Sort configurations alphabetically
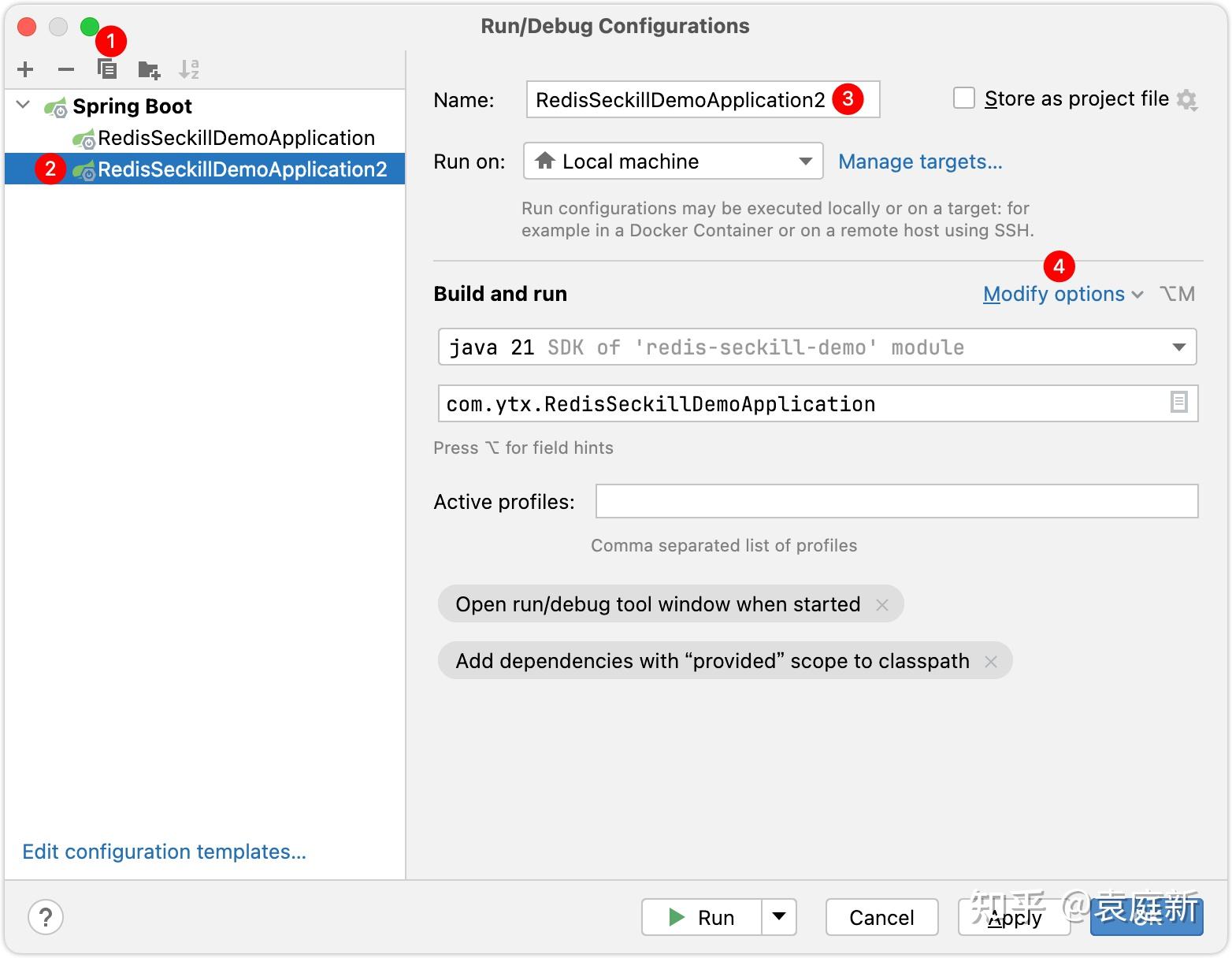The width and height of the screenshot is (1232, 958). pos(189,69)
